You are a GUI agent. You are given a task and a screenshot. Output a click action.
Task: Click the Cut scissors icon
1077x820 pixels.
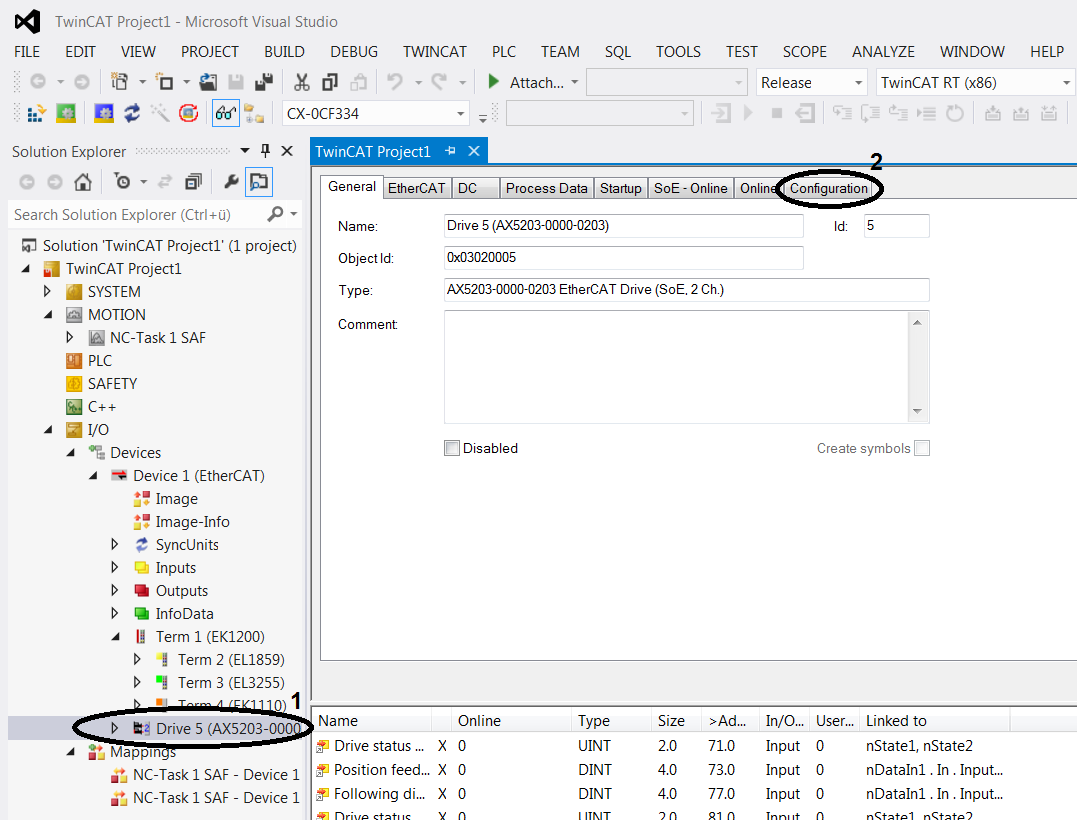pyautogui.click(x=302, y=82)
